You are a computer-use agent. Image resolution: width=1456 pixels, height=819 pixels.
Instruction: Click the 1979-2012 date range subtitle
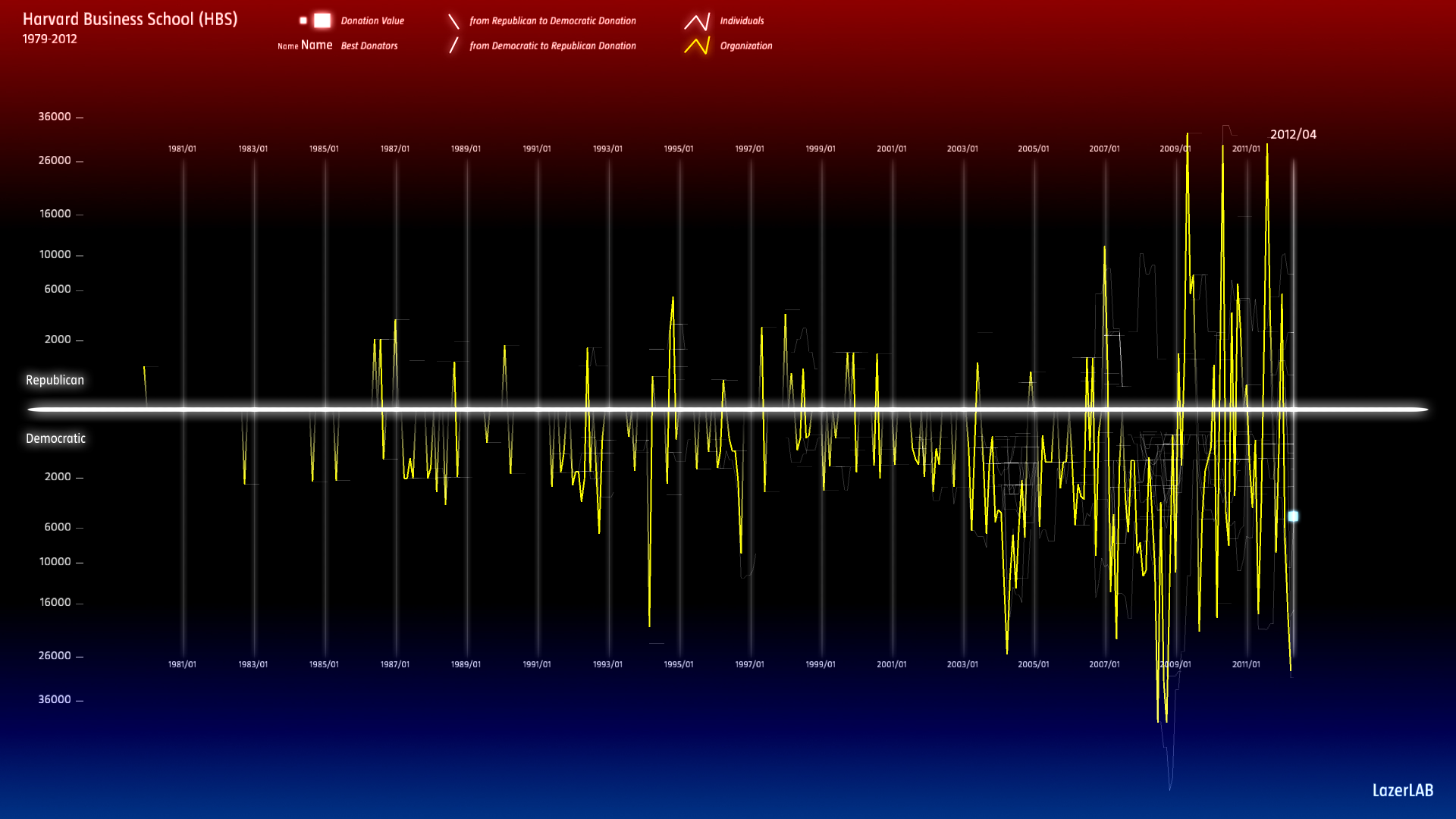click(x=50, y=39)
